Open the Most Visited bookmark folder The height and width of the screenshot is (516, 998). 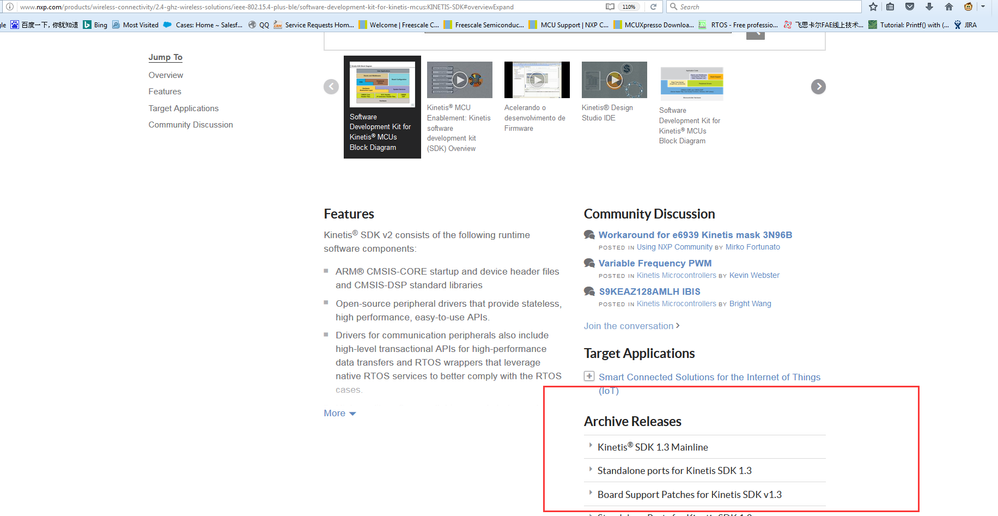coord(135,25)
